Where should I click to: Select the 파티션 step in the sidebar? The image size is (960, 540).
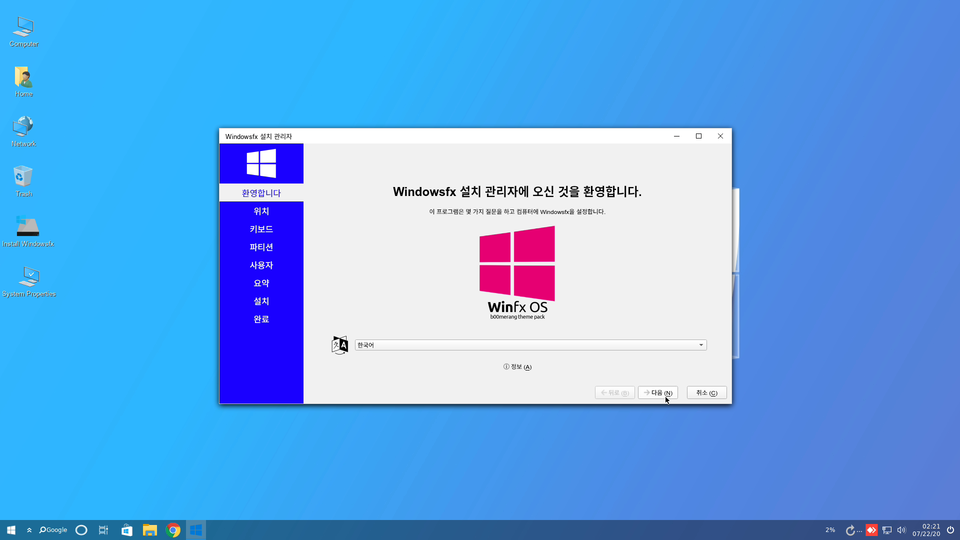(x=261, y=247)
